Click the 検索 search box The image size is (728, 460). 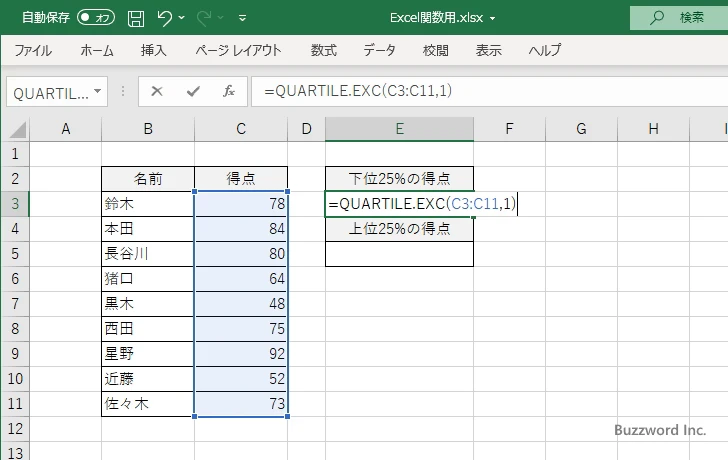679,18
